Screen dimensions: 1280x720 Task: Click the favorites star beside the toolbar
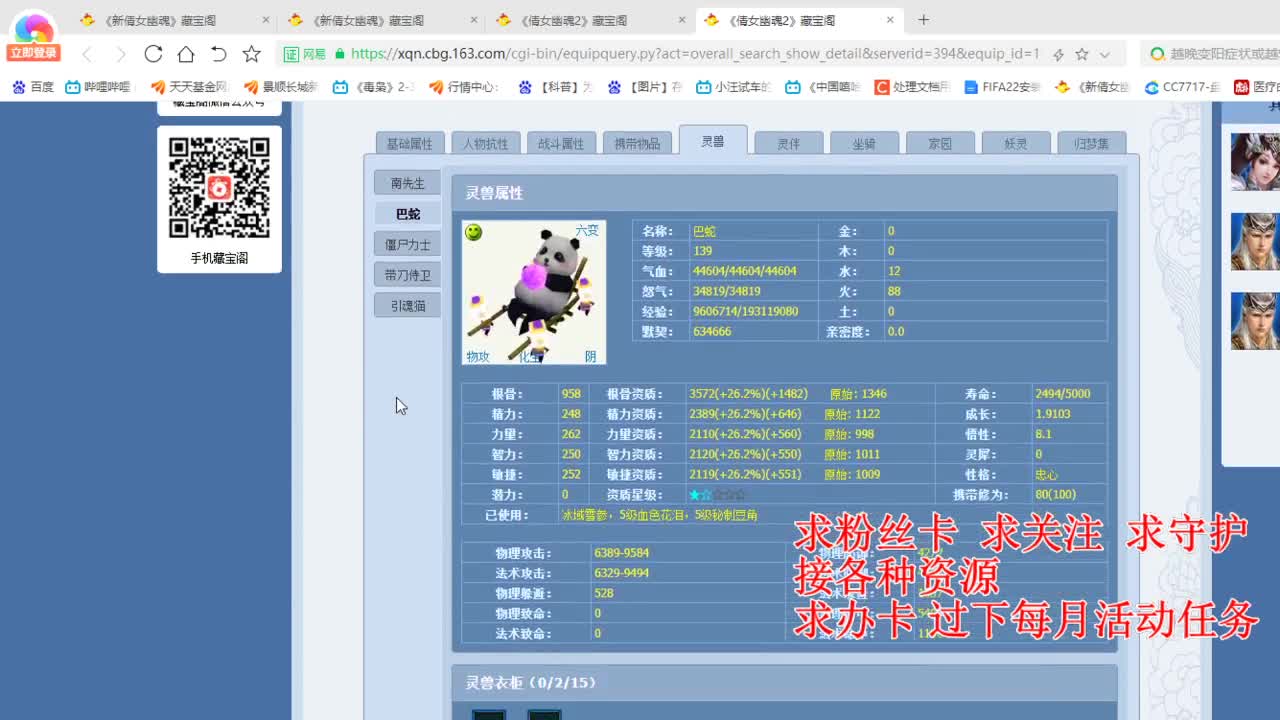pyautogui.click(x=251, y=54)
